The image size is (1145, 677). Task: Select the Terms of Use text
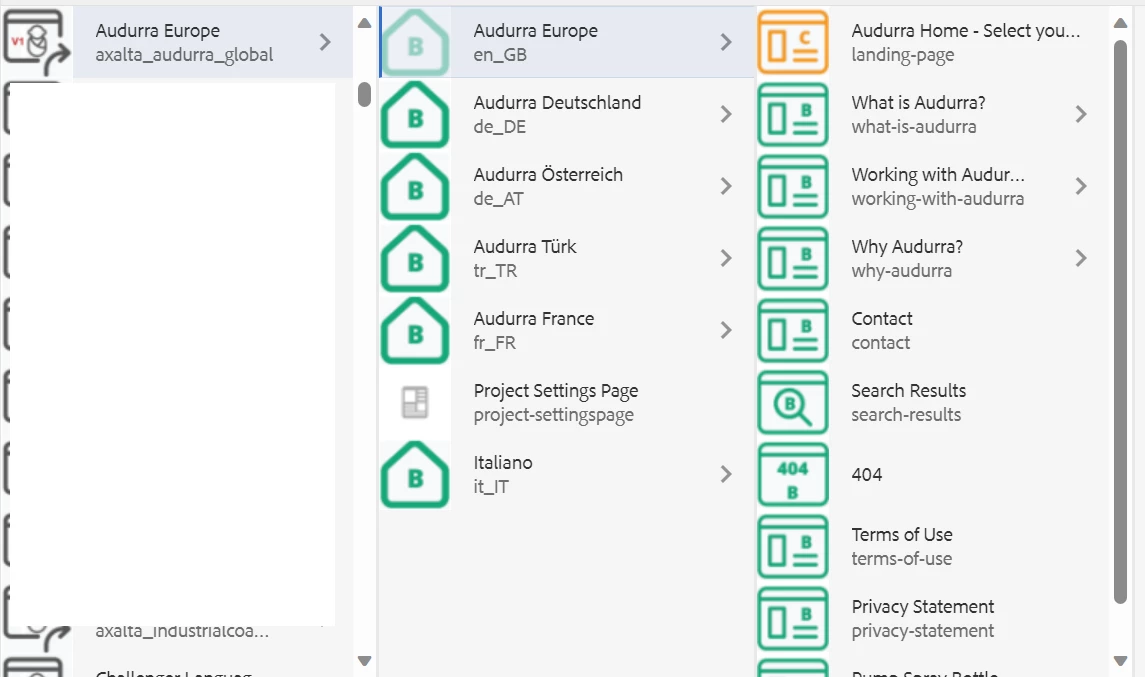[x=903, y=546]
